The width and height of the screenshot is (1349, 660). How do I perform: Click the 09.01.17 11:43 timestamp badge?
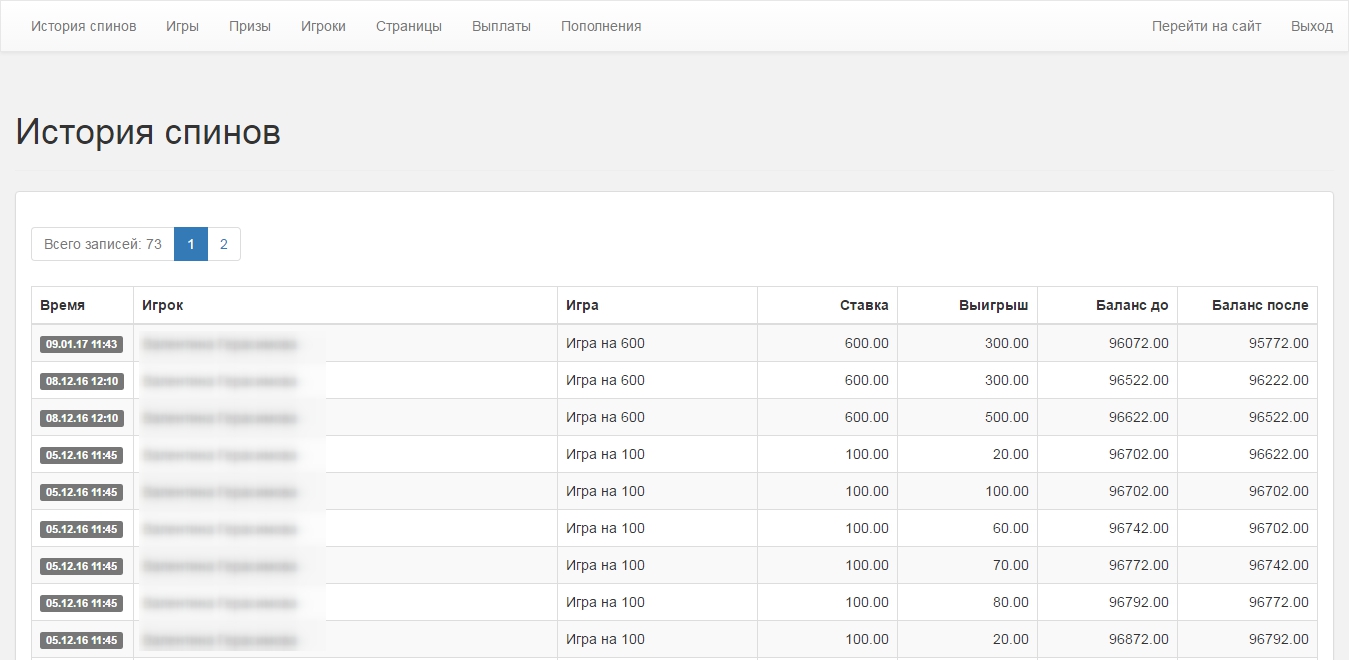point(82,344)
